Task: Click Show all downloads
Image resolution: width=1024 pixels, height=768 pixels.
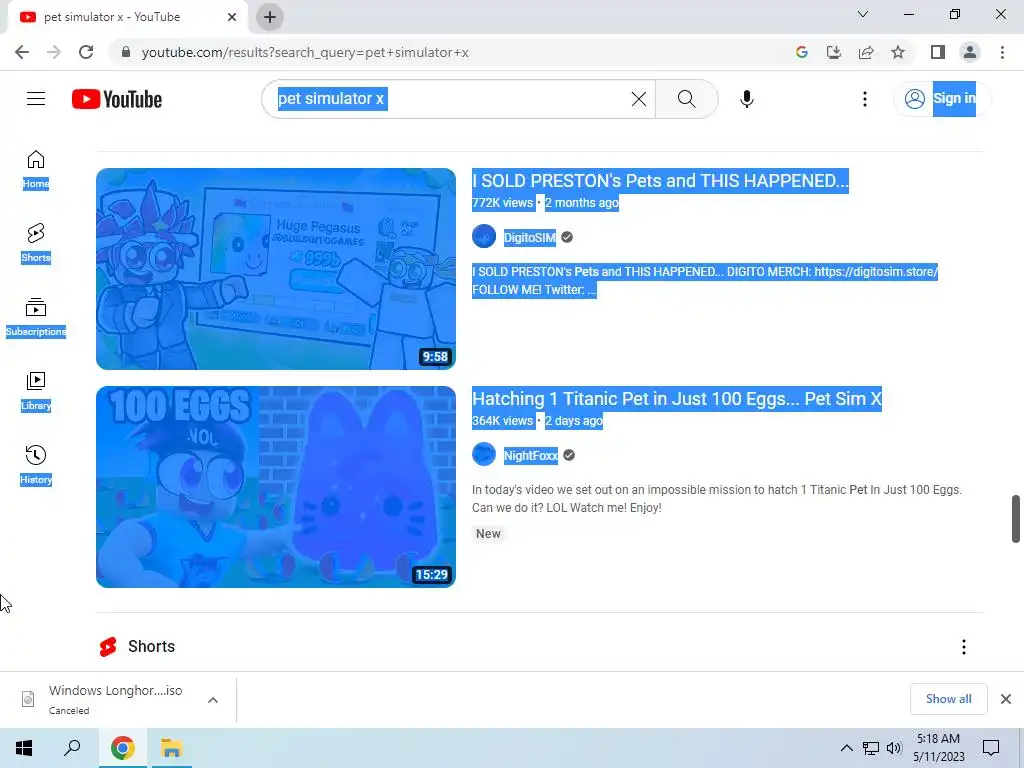Action: point(948,699)
